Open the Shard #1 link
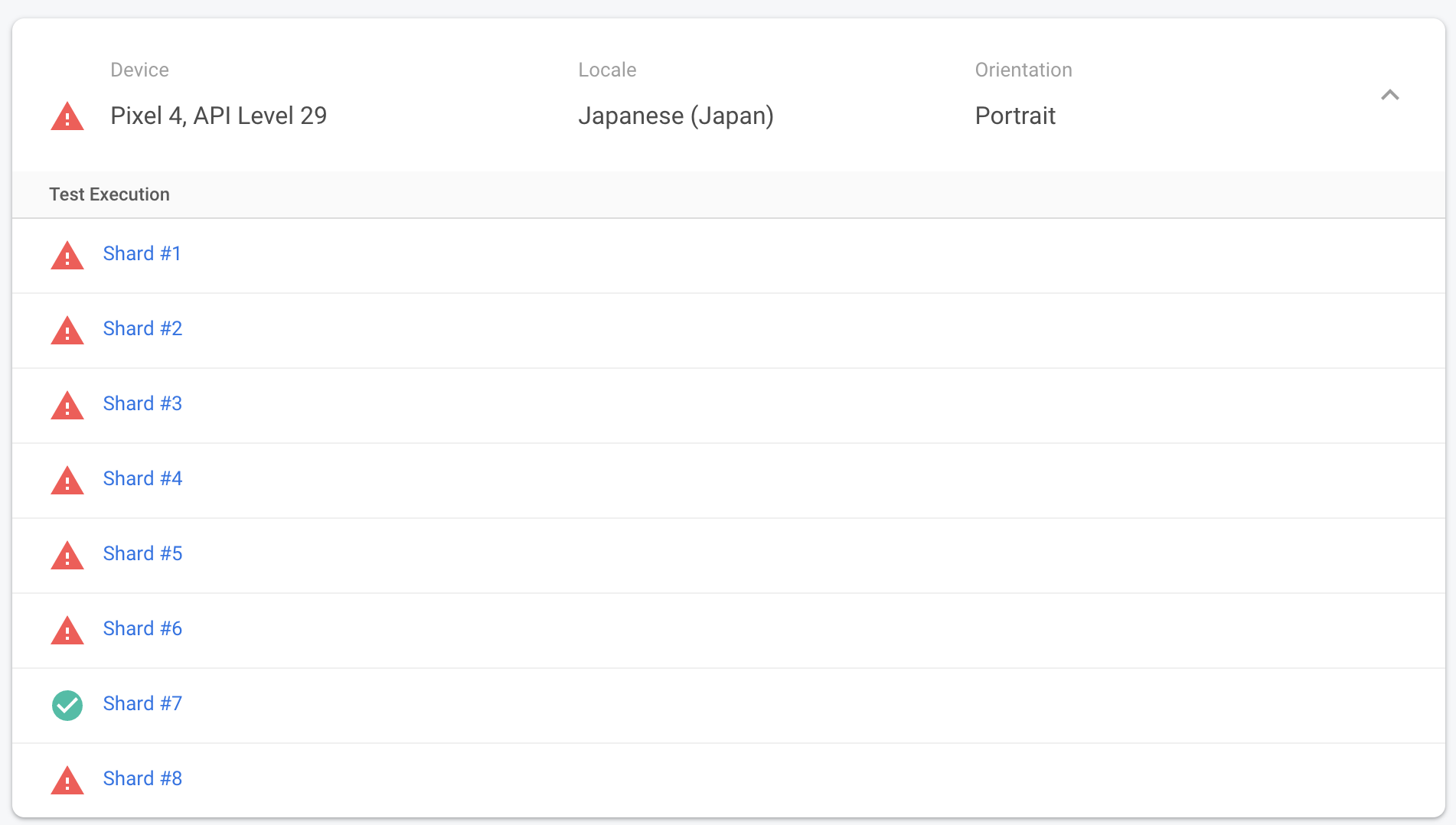1456x825 pixels. point(142,253)
